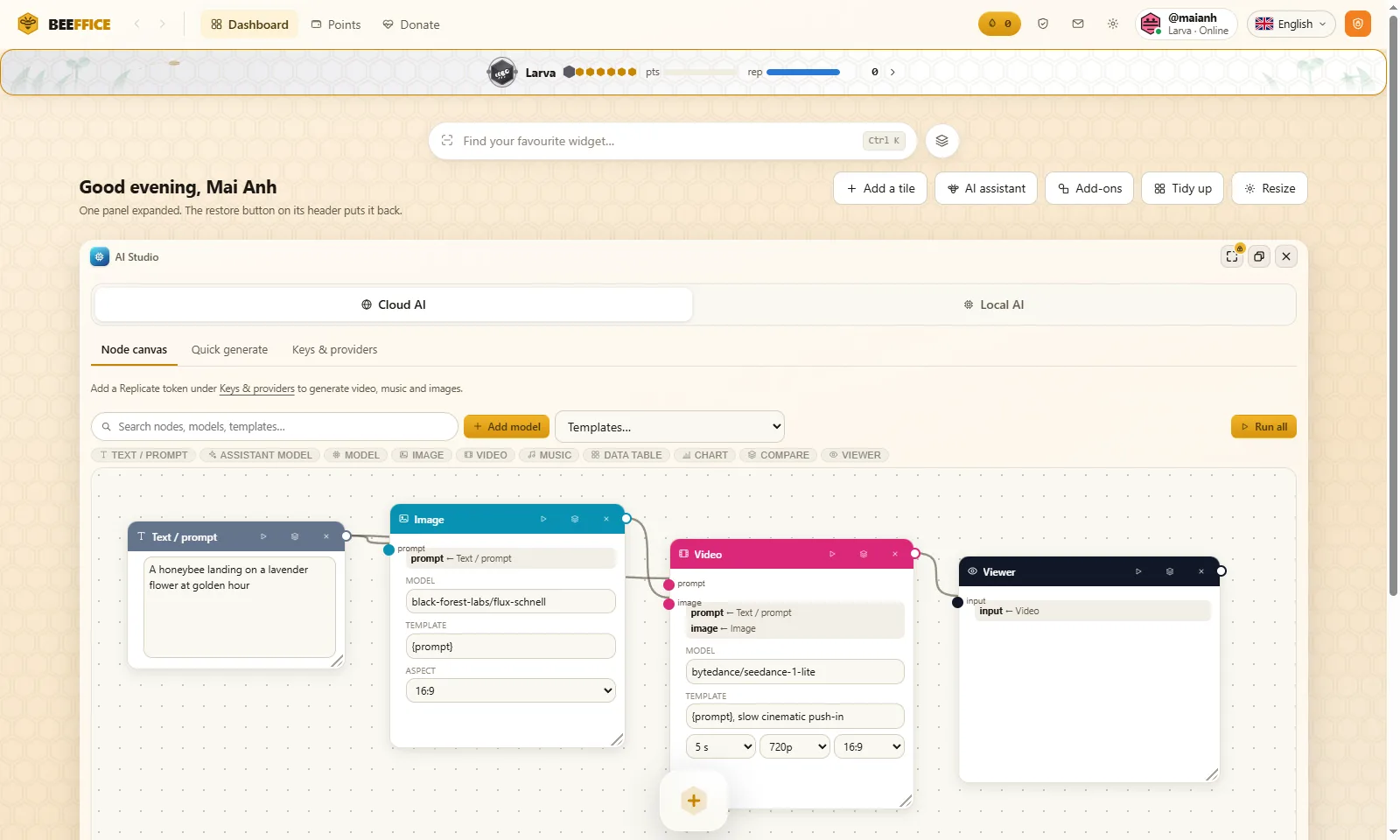
Task: Click the layers icon on the Viewer node
Action: pyautogui.click(x=1170, y=571)
